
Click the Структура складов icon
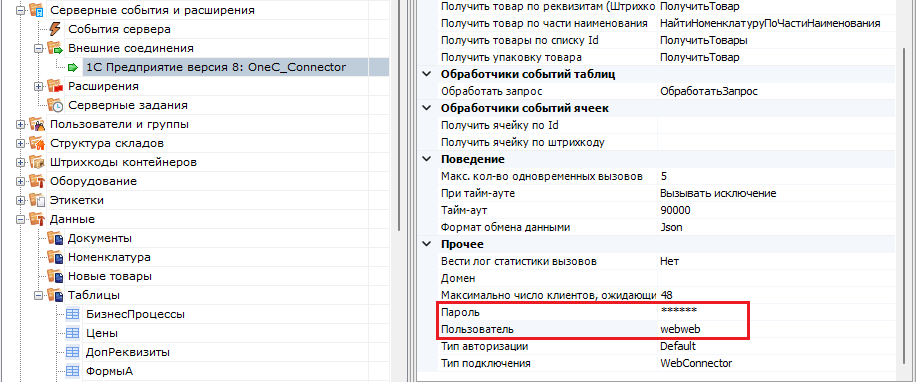click(x=37, y=143)
